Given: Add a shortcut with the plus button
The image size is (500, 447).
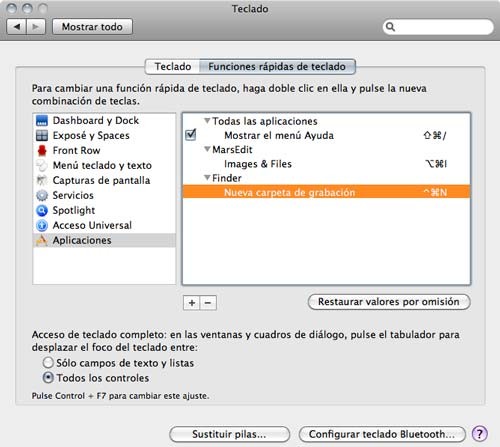Looking at the screenshot, I should pyautogui.click(x=192, y=303).
